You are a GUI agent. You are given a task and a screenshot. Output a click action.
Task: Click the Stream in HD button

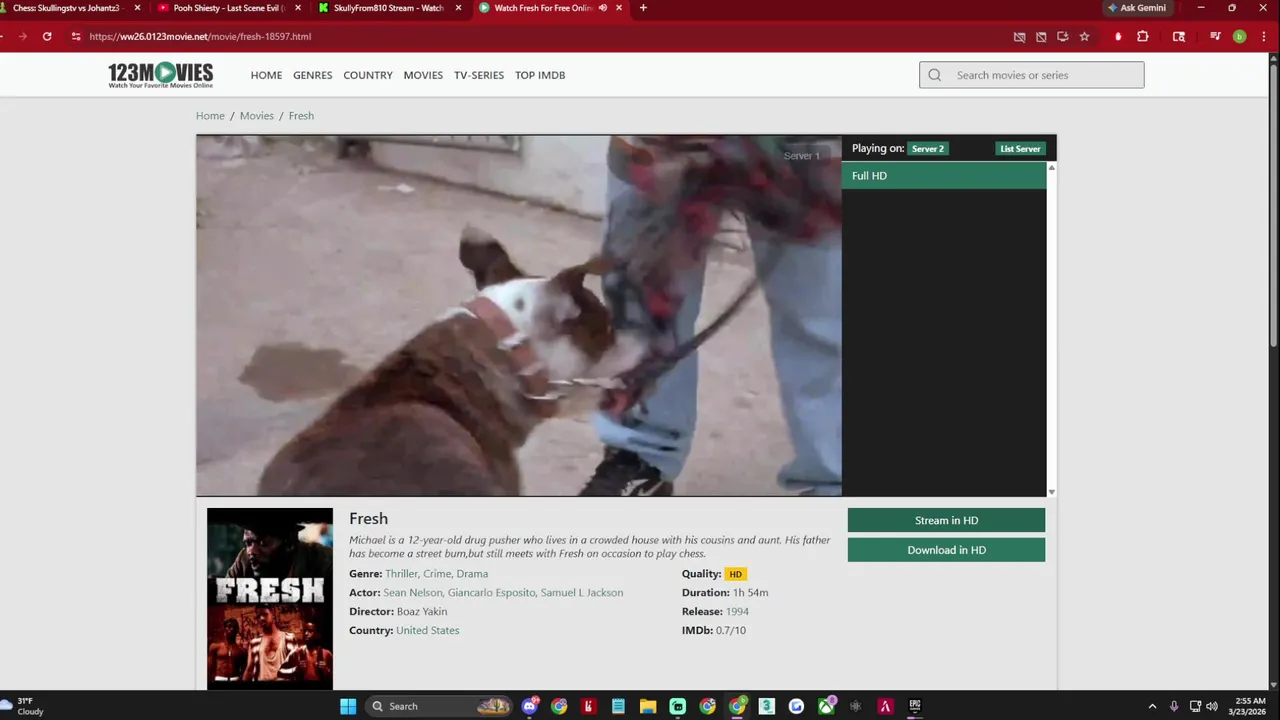[x=946, y=520]
